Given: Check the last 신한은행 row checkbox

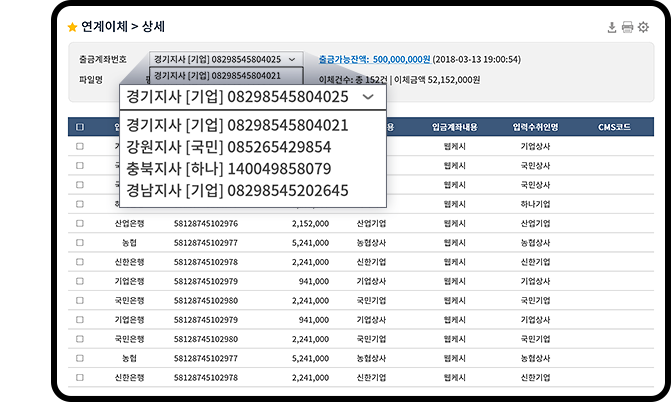Looking at the screenshot, I should tap(80, 377).
